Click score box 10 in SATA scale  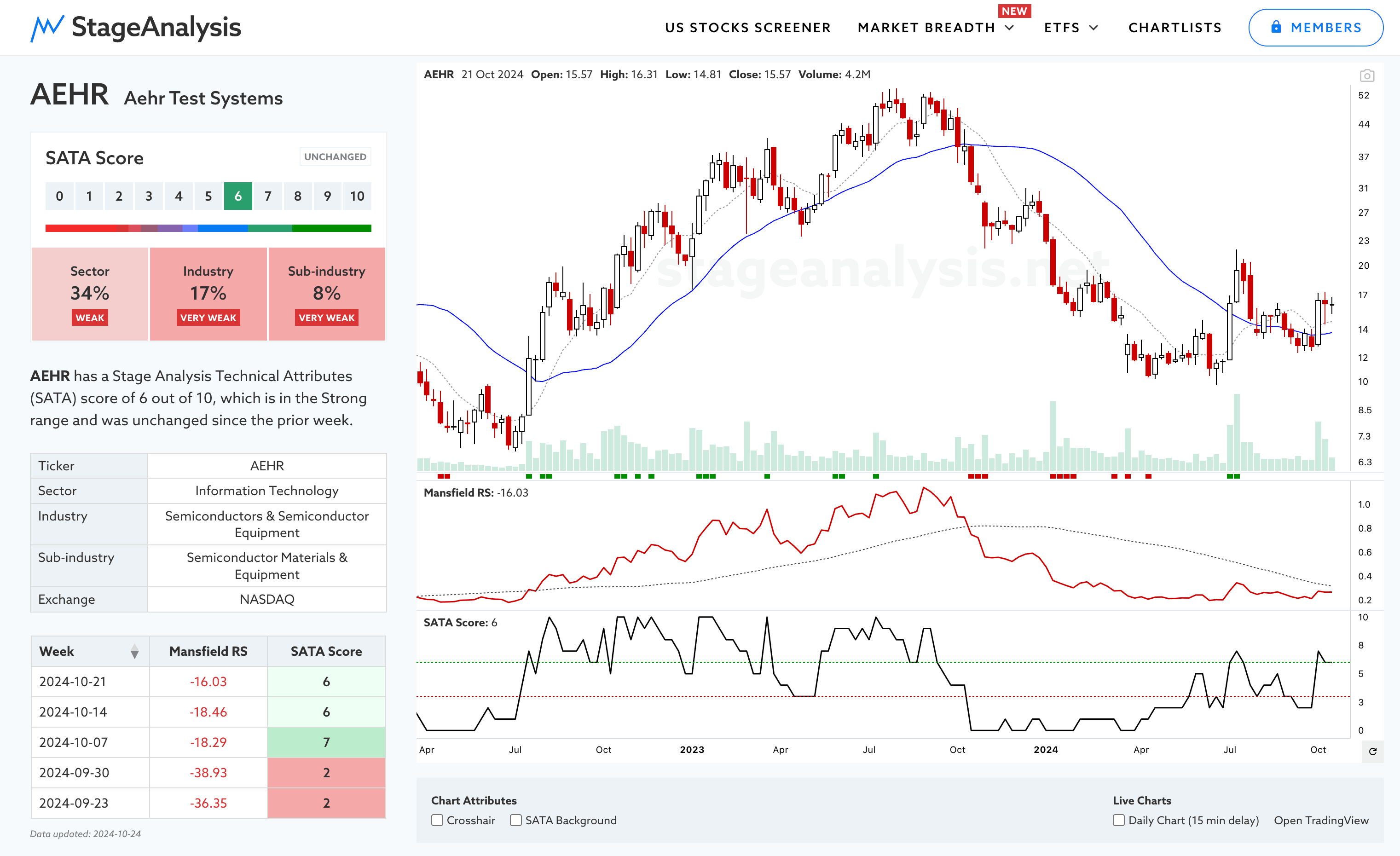(x=357, y=196)
